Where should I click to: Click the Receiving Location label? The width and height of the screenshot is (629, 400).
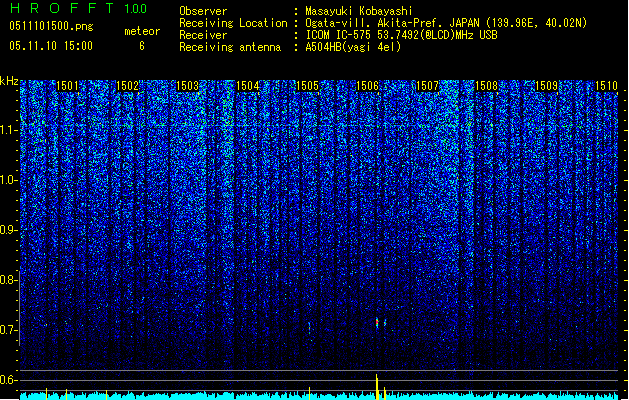point(233,23)
